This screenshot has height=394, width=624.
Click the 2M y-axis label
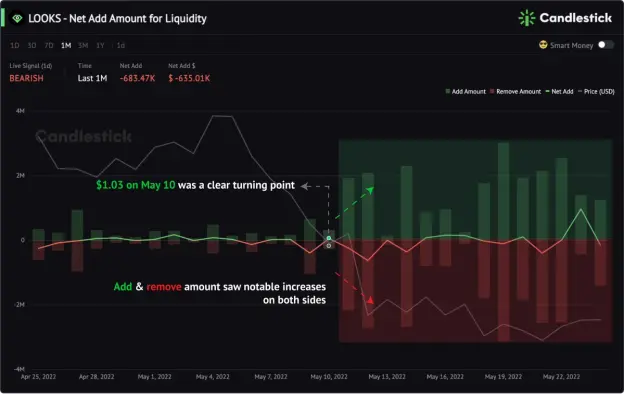coord(20,176)
